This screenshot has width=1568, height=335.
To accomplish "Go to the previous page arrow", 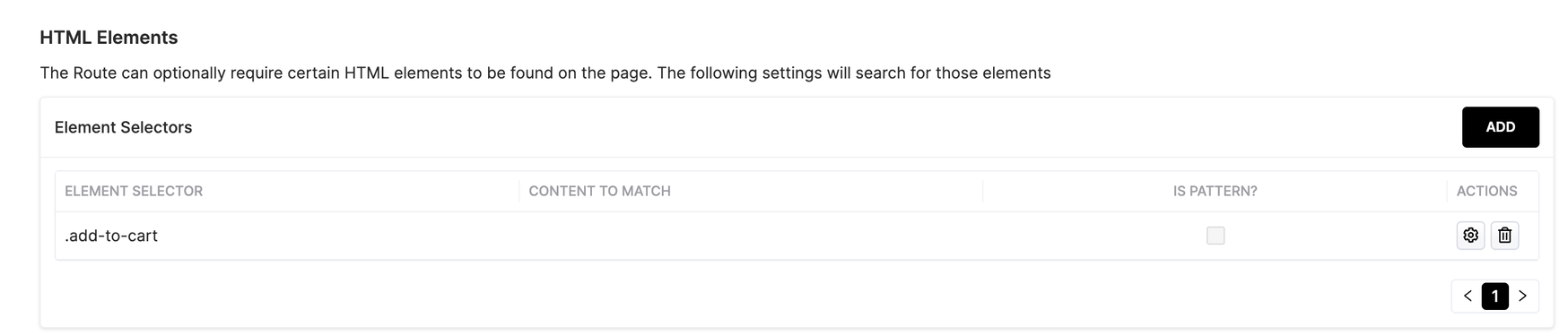I will [x=1468, y=296].
